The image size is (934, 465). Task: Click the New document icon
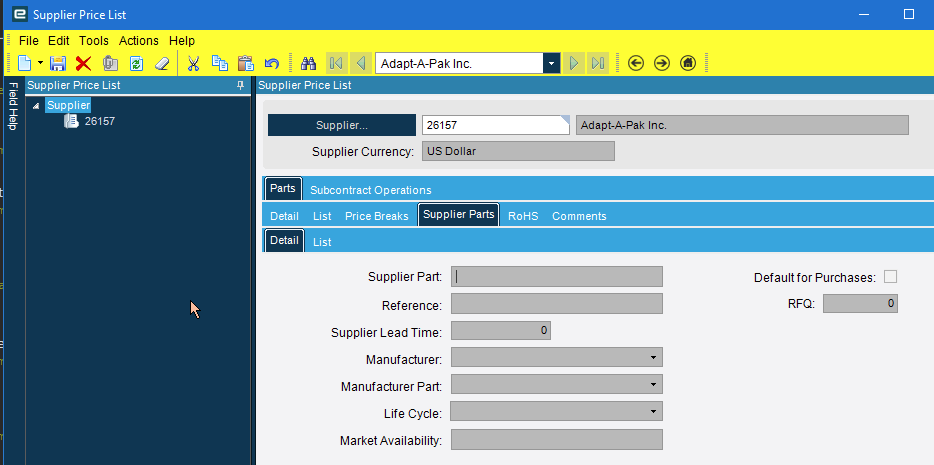[x=24, y=63]
